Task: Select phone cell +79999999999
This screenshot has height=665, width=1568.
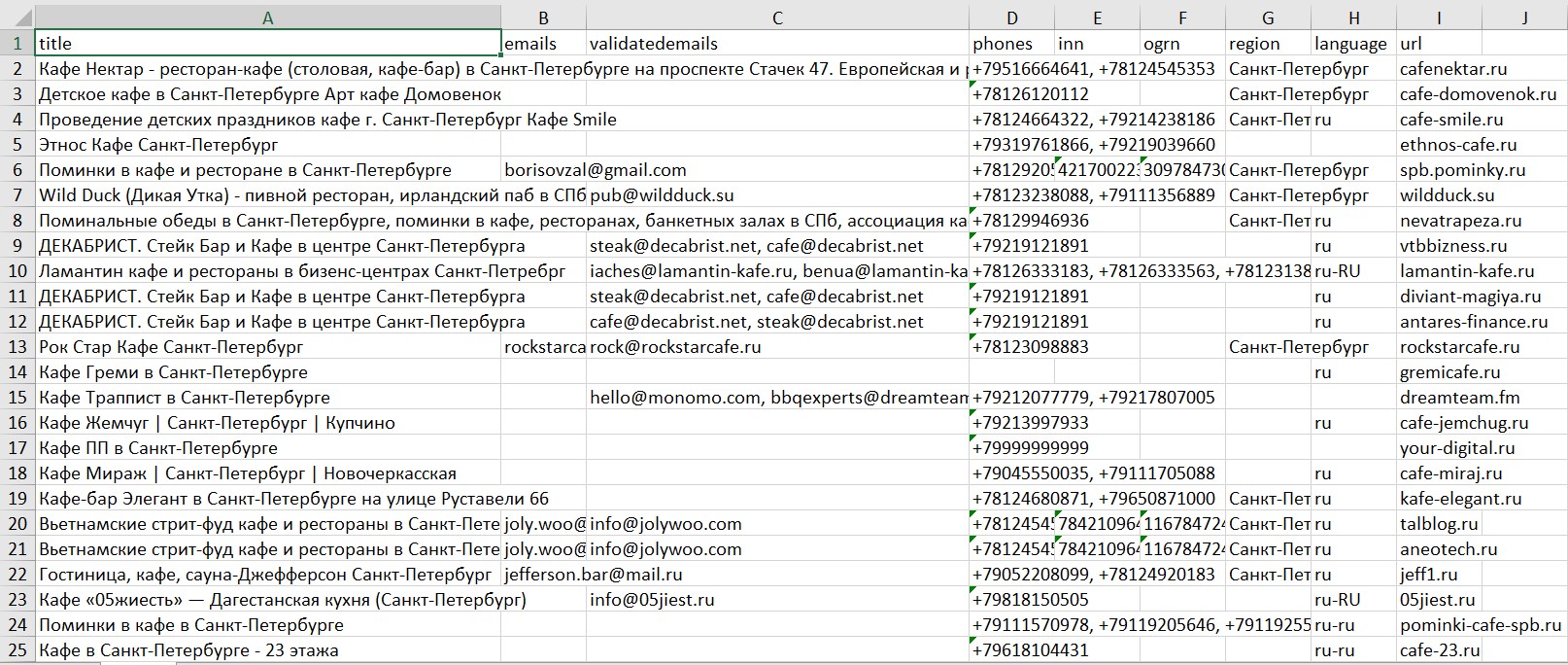Action: coord(1012,447)
